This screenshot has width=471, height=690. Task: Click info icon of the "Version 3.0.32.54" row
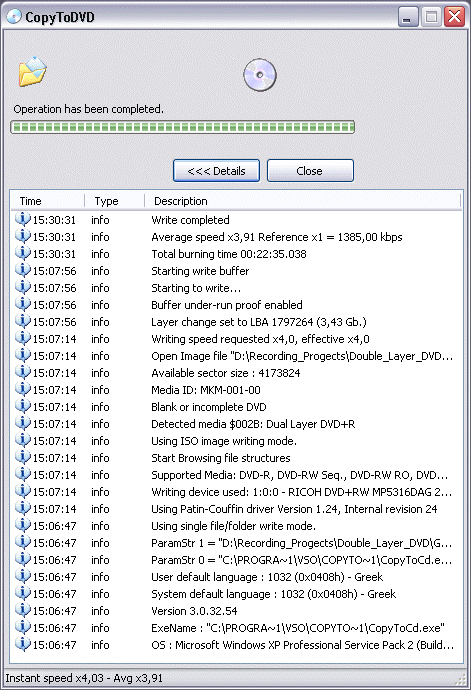pos(22,610)
